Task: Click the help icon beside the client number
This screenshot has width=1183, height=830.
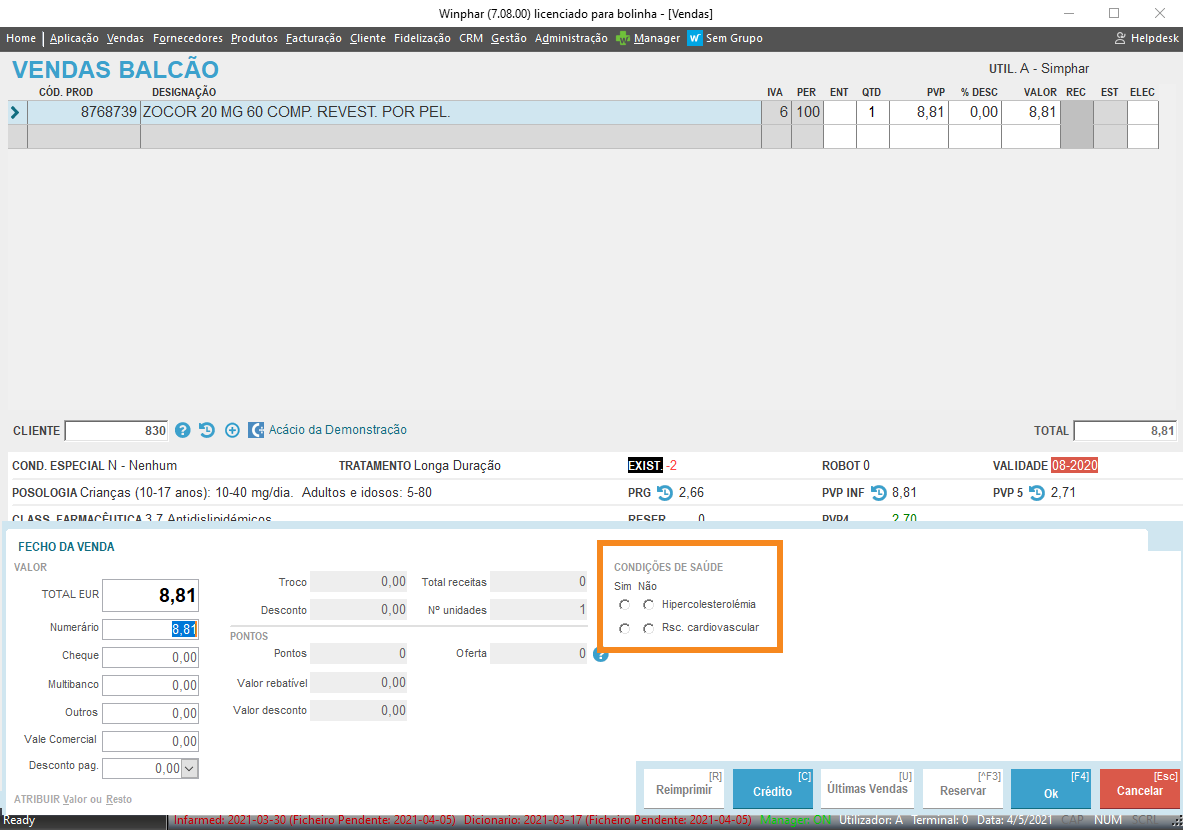Action: point(183,430)
